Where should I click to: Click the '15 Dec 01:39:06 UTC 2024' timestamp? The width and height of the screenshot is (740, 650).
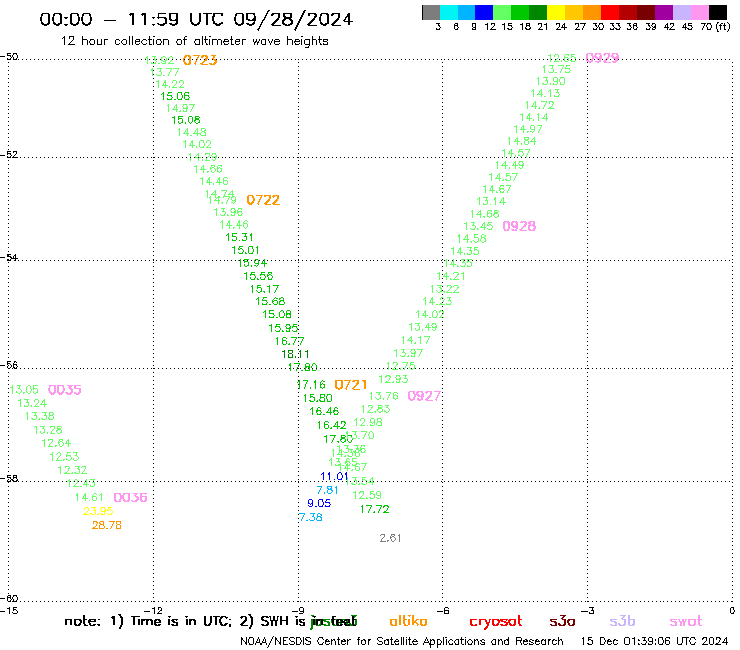coord(654,641)
